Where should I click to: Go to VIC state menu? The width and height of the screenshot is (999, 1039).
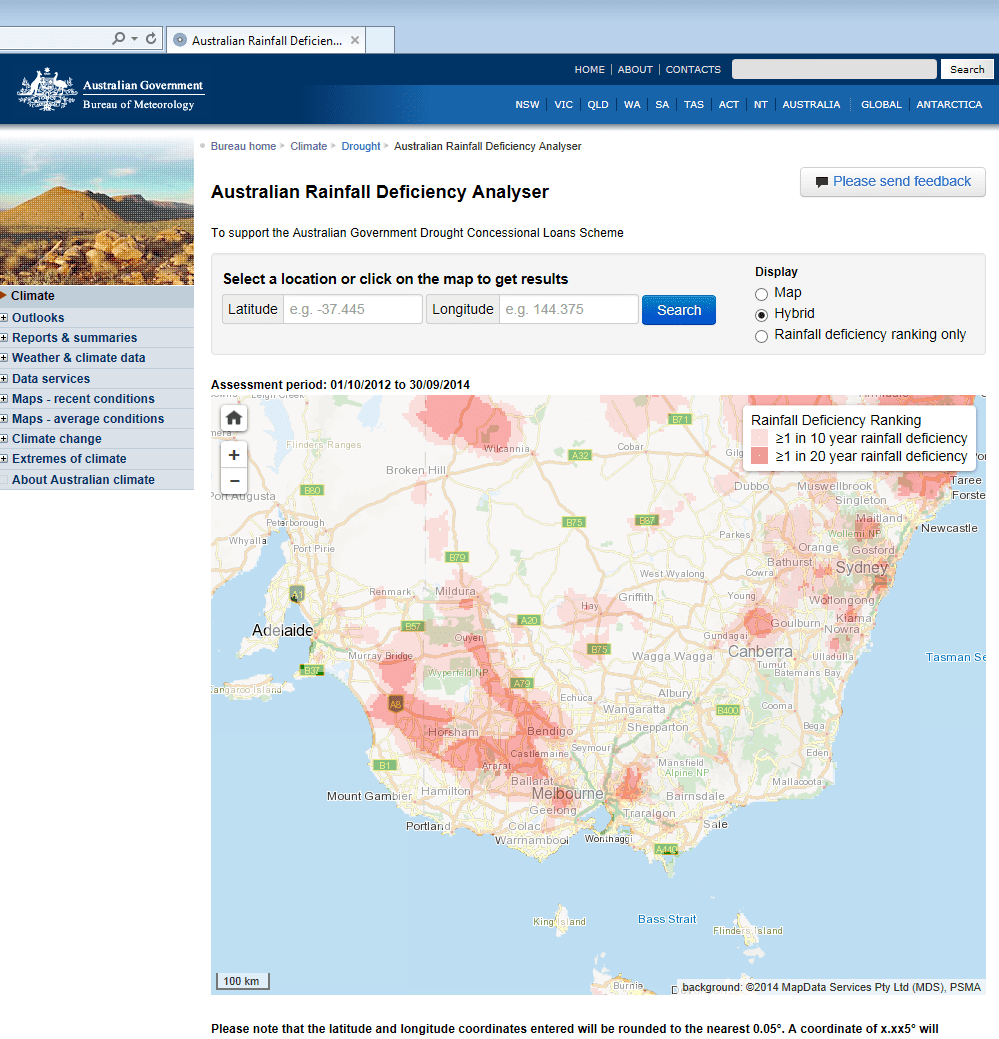click(x=563, y=105)
